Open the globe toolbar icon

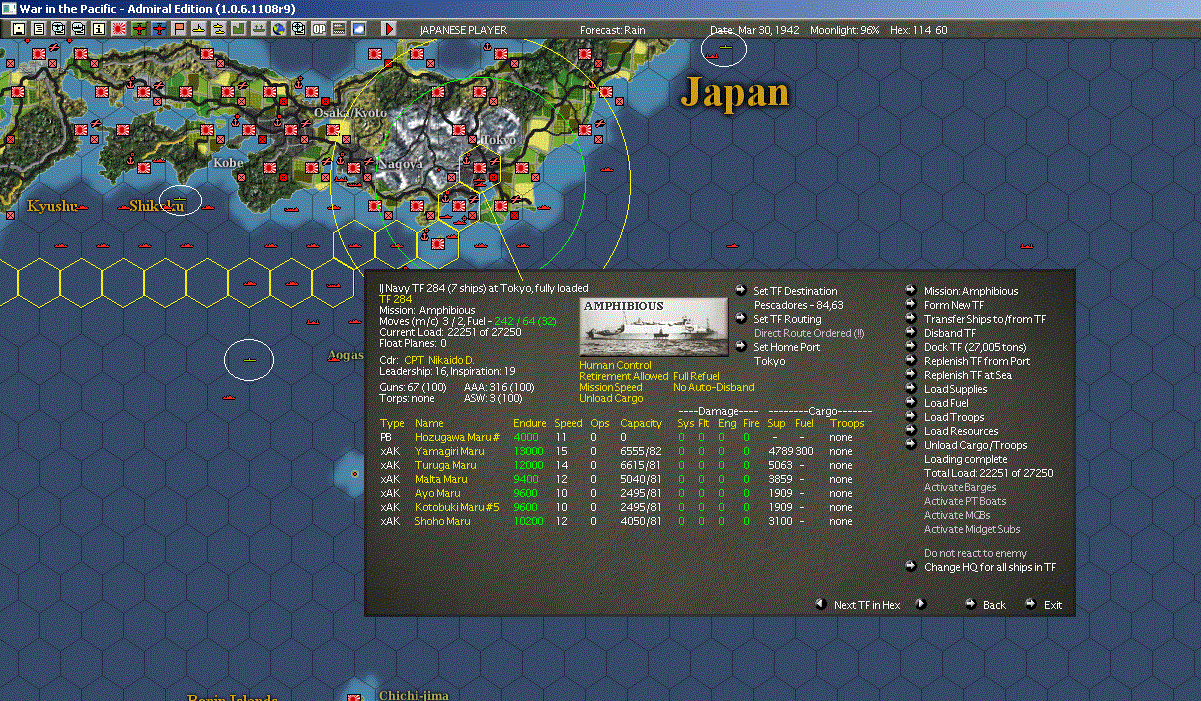[278, 29]
